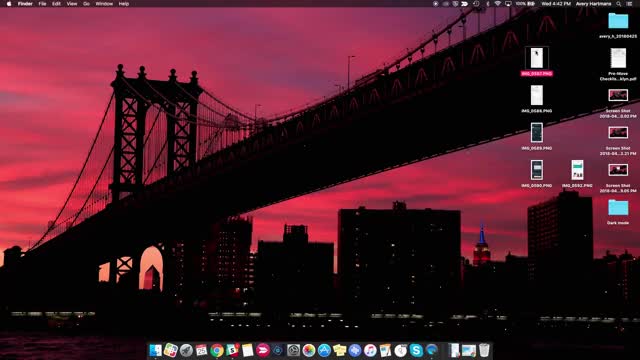The height and width of the screenshot is (360, 640).
Task: Launch Google Chrome from the dock
Action: click(217, 350)
